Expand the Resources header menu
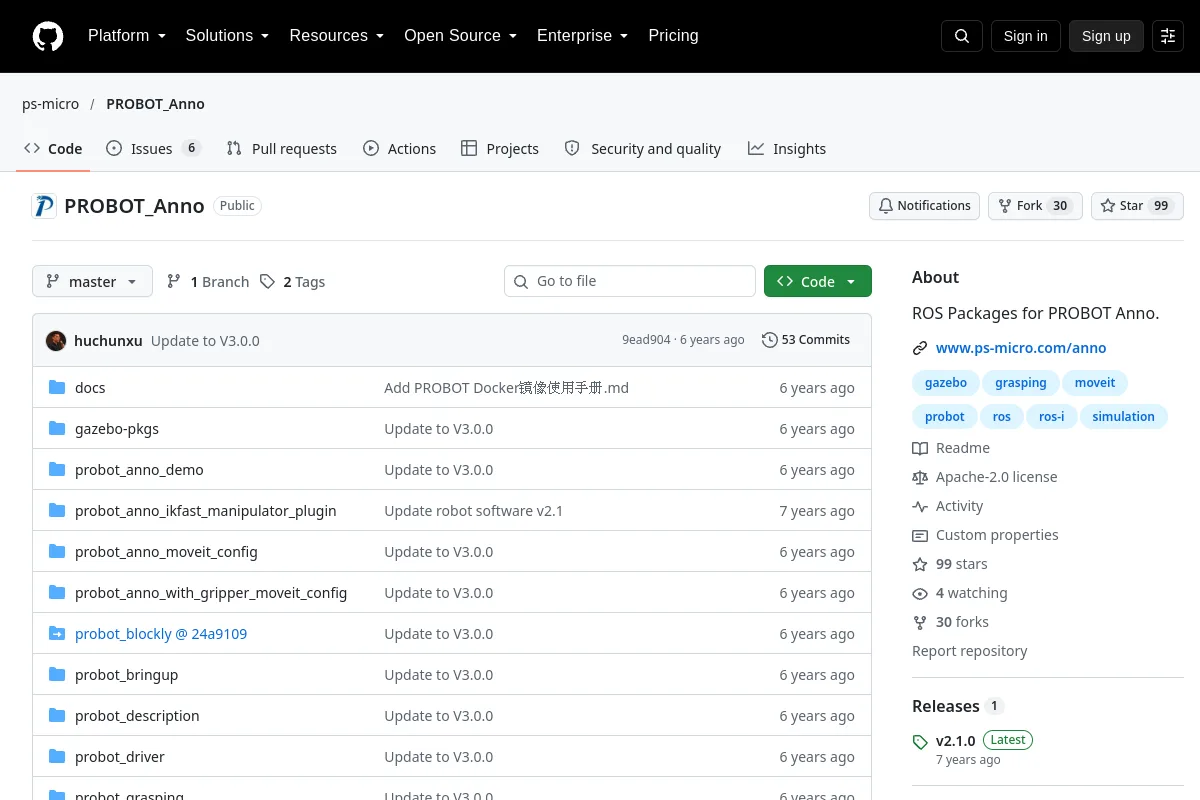Image resolution: width=1200 pixels, height=800 pixels. click(337, 36)
